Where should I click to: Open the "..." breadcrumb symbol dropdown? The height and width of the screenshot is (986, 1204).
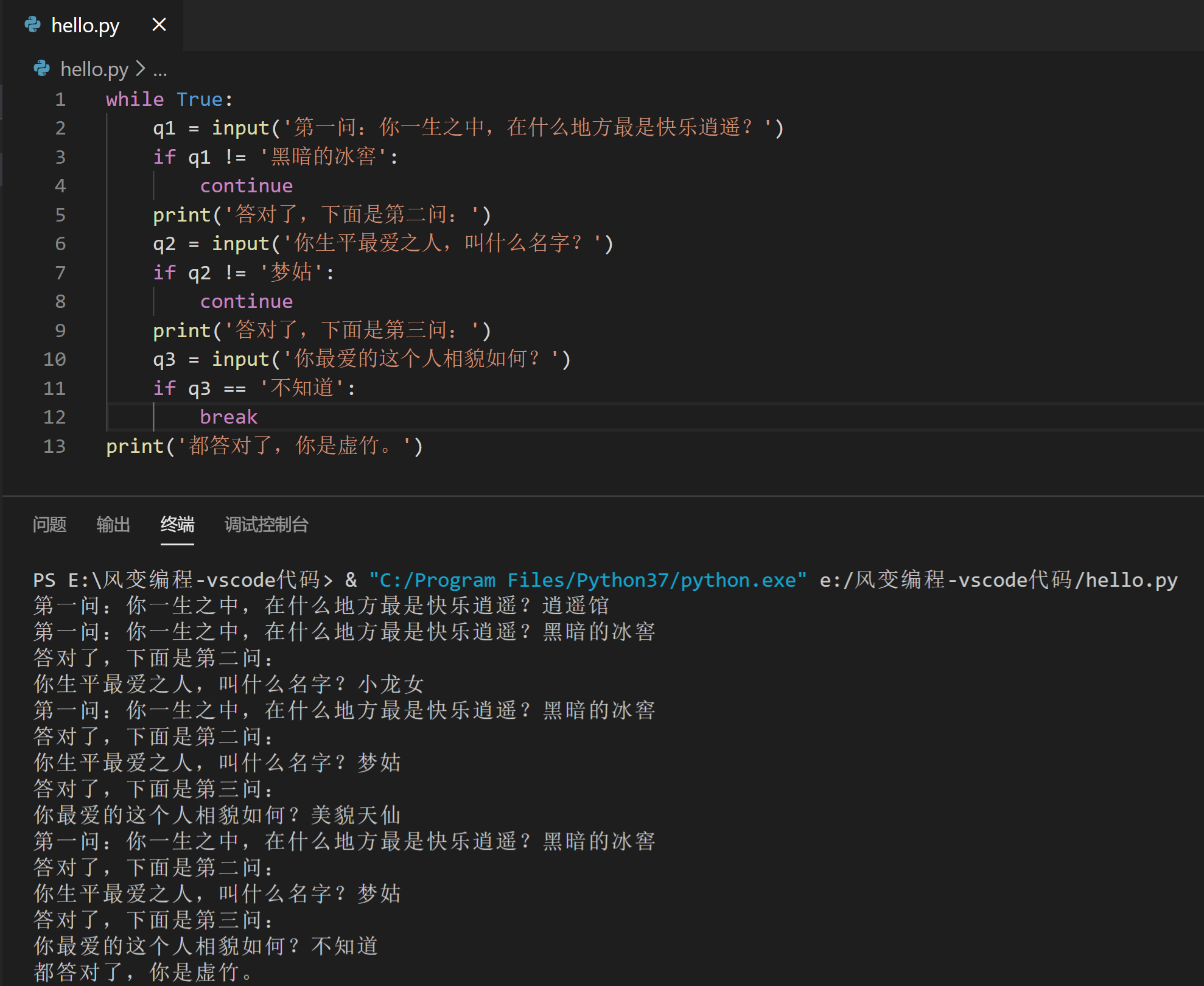click(x=159, y=70)
